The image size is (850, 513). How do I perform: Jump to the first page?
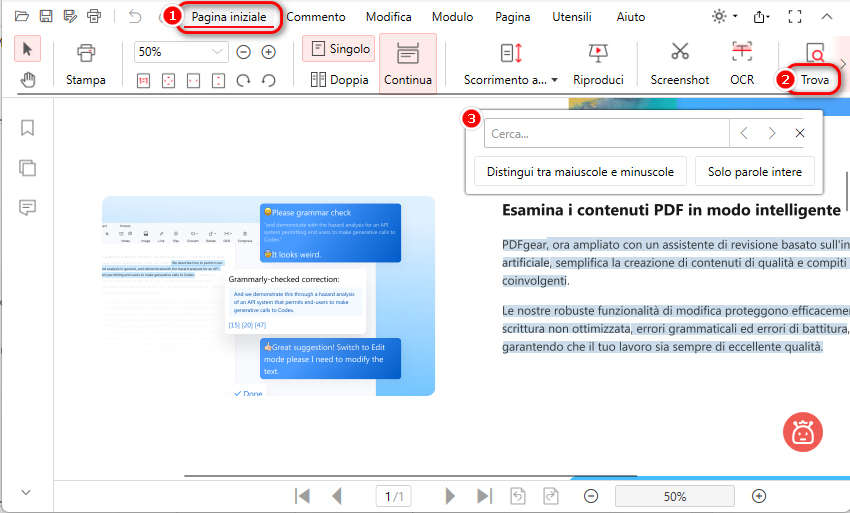pyautogui.click(x=302, y=496)
